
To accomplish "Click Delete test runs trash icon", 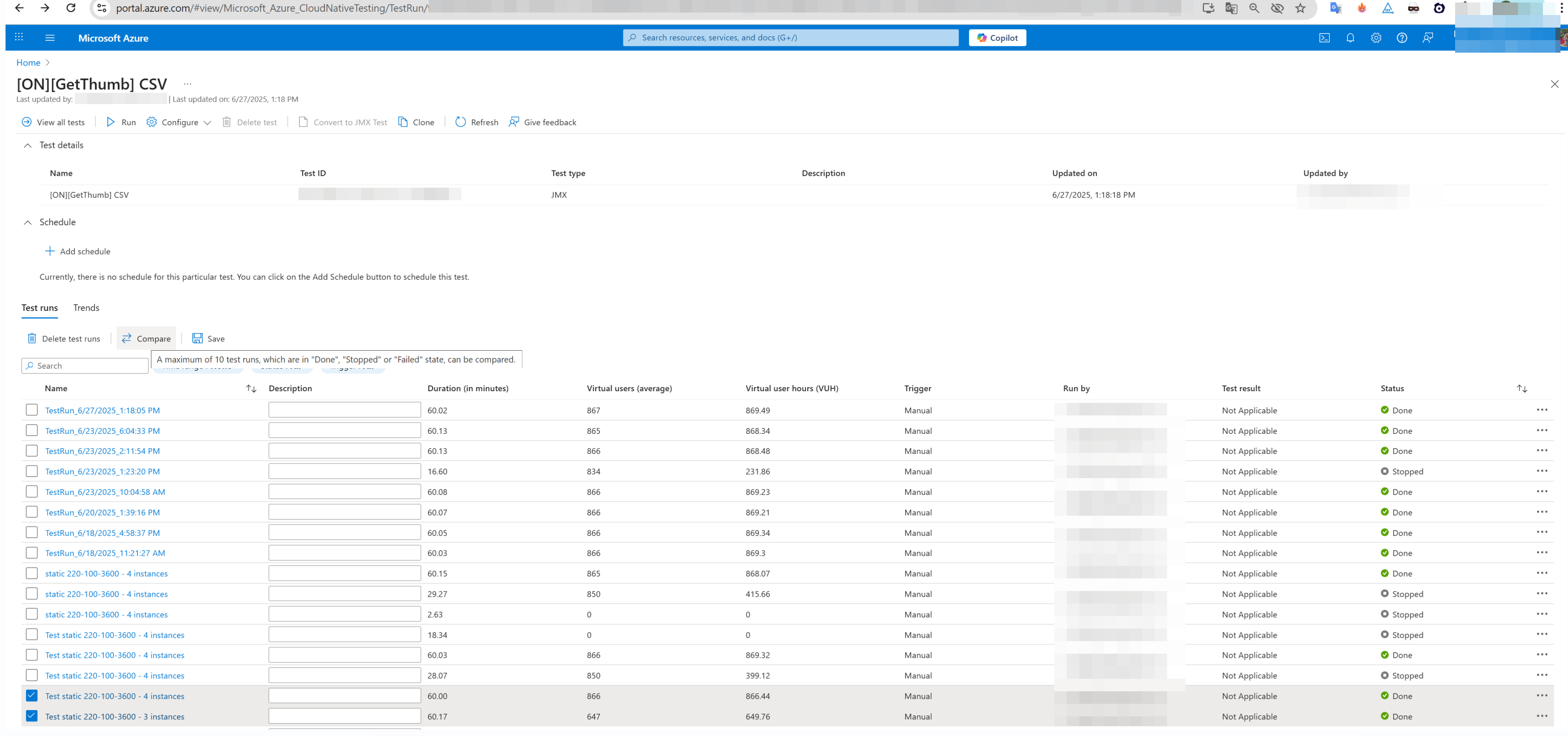I will click(x=32, y=339).
